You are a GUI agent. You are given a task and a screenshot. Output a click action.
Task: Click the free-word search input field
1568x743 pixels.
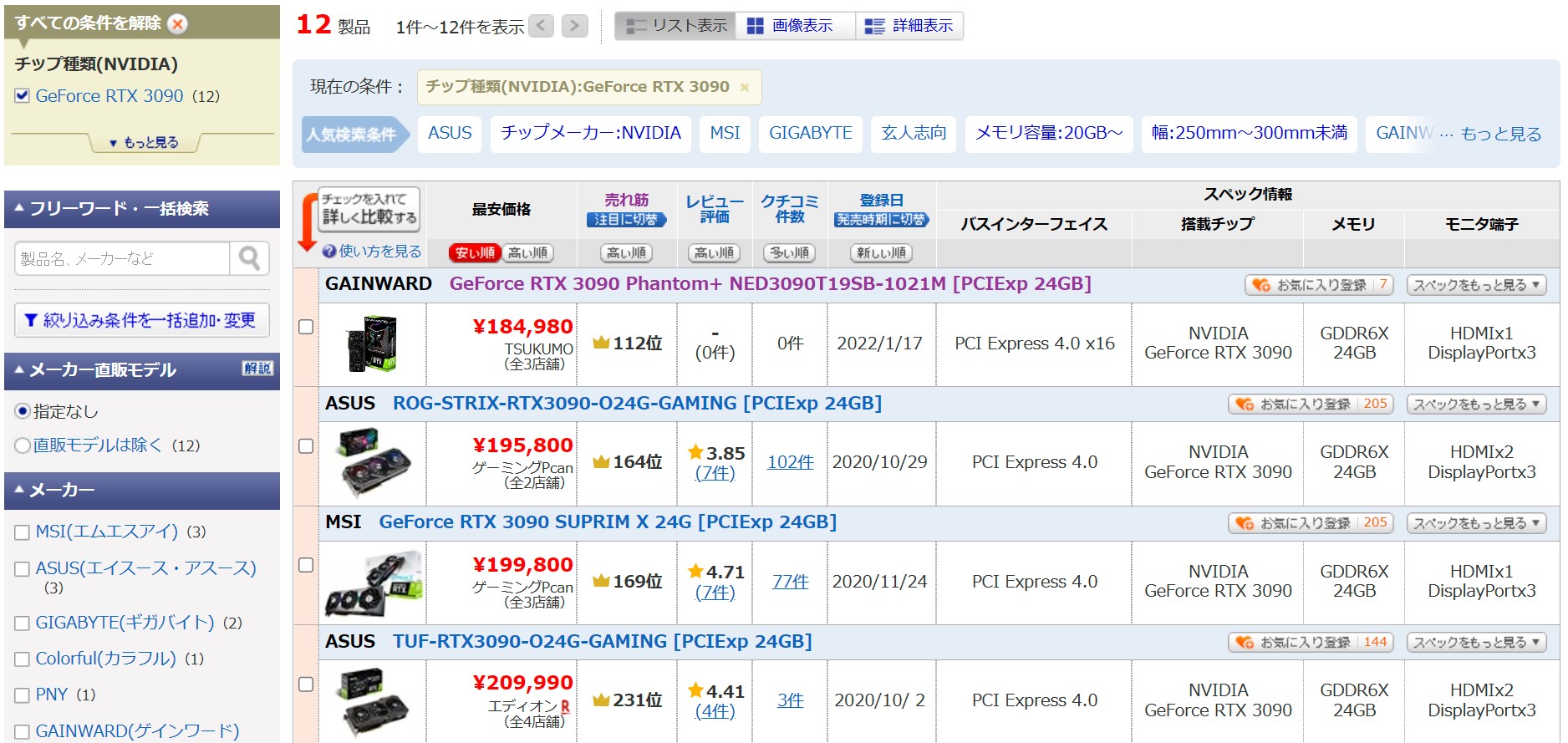[122, 258]
